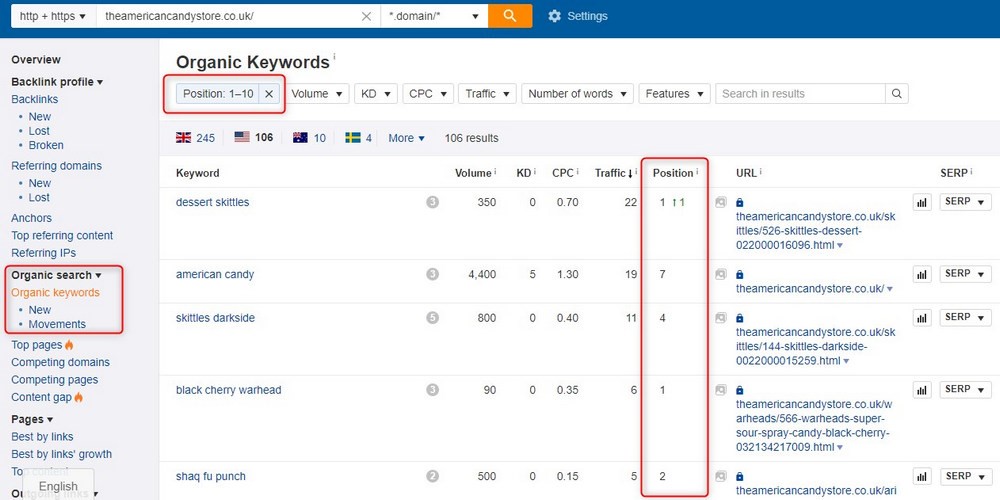The image size is (1000, 500).
Task: Expand the More countries dropdown
Action: point(406,138)
